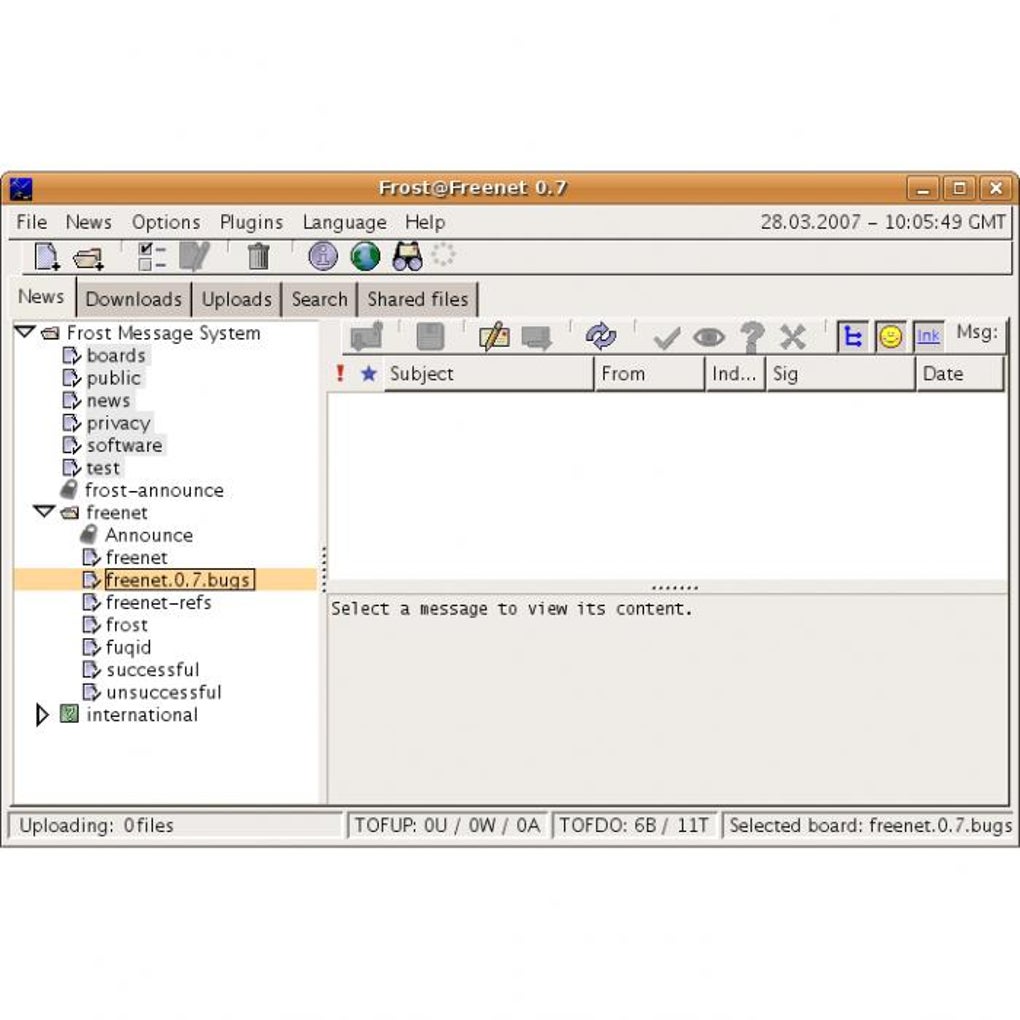Viewport: 1020px width, 1020px height.
Task: Click the 'TOFDO: 6B / 11T' status
Action: [x=634, y=825]
